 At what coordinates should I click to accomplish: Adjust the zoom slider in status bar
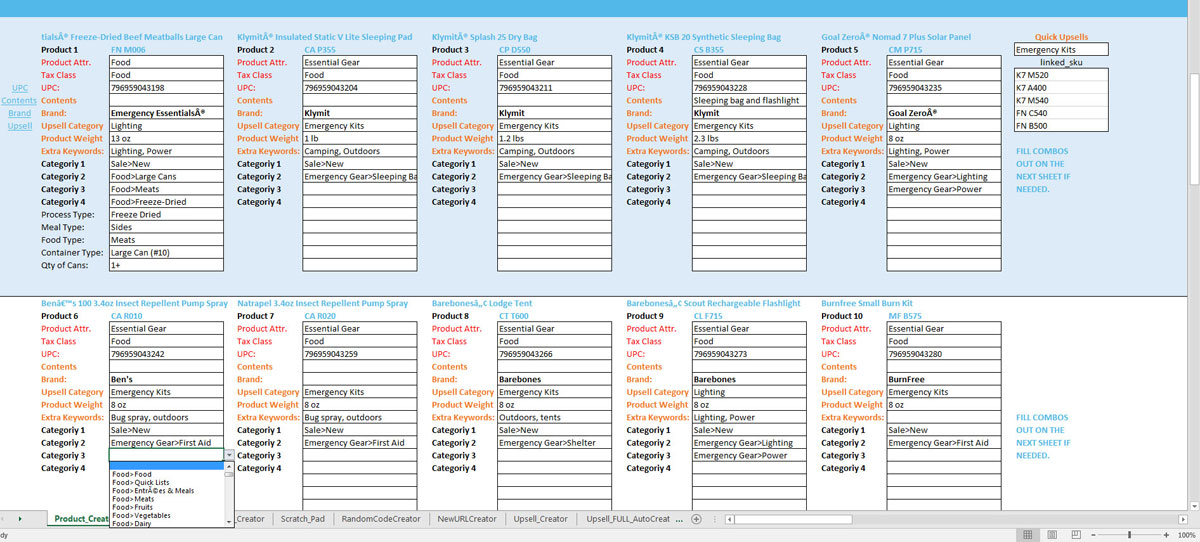tap(1130, 535)
